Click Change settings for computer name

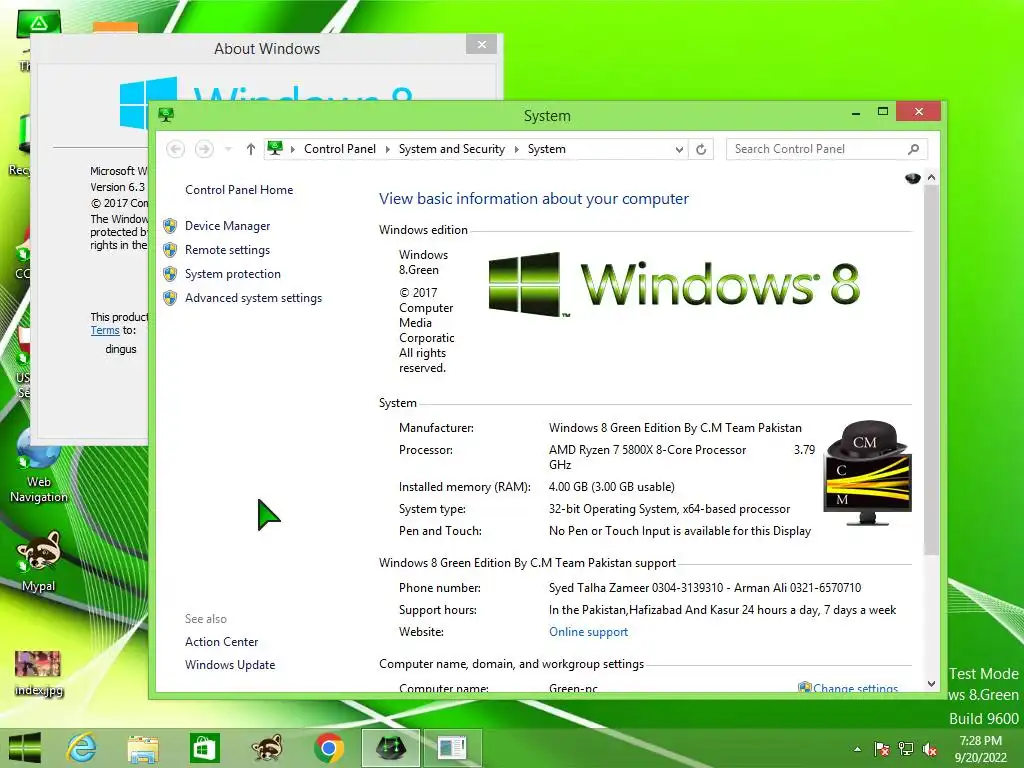tap(855, 688)
